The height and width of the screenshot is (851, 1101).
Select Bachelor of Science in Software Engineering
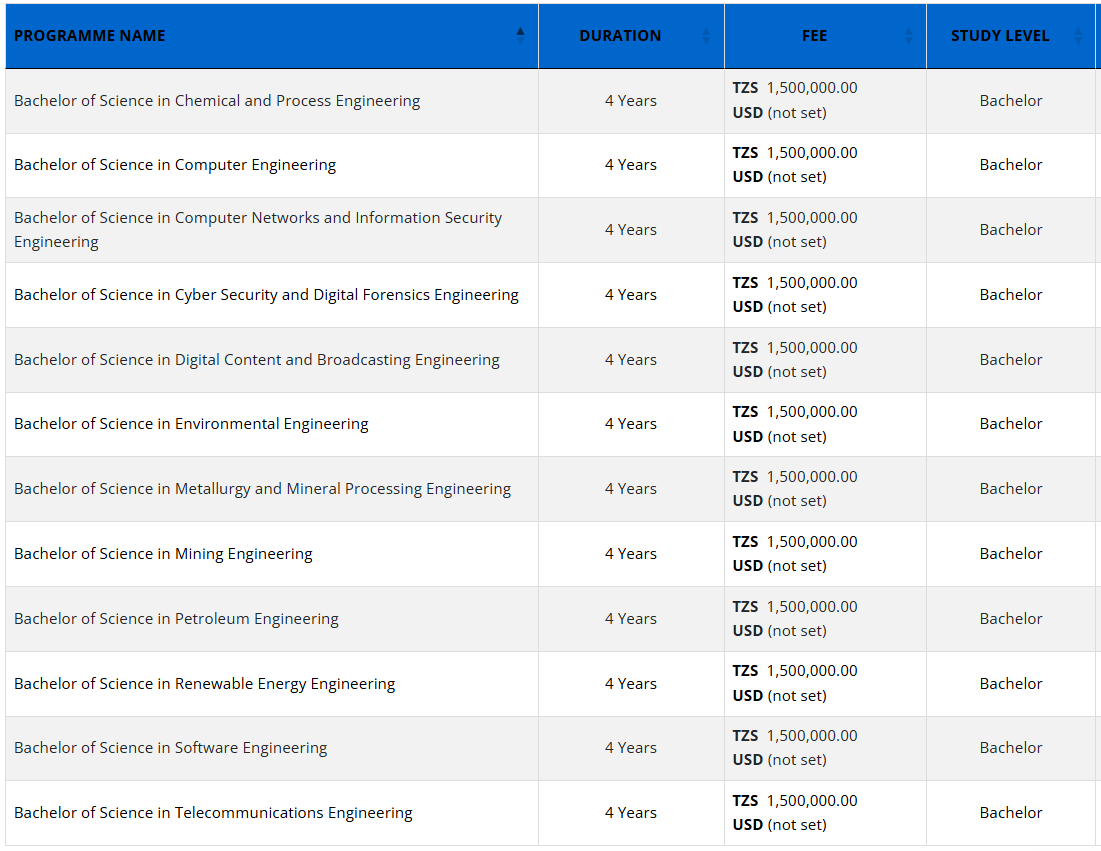[171, 748]
